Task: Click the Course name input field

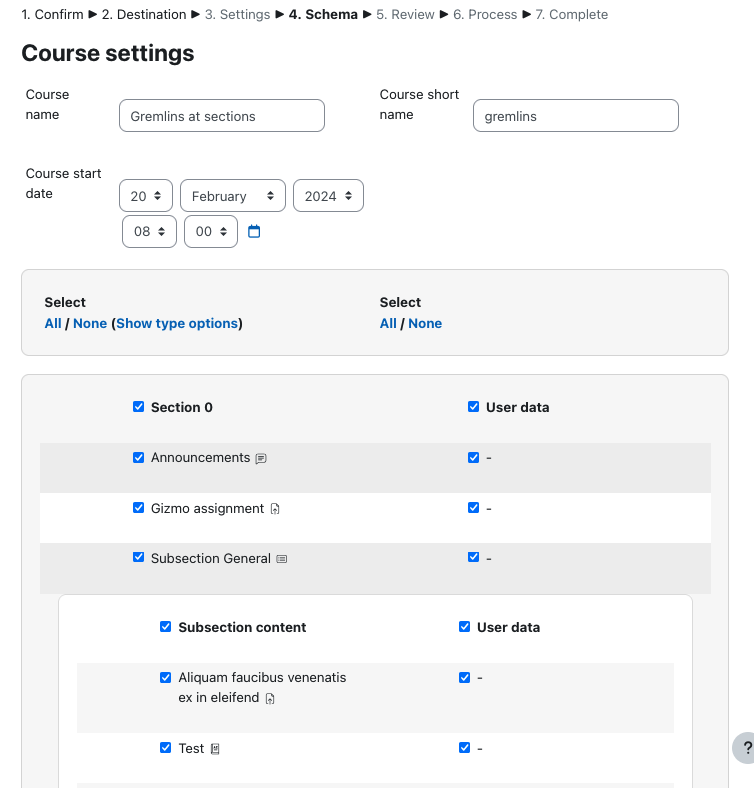Action: (x=222, y=116)
